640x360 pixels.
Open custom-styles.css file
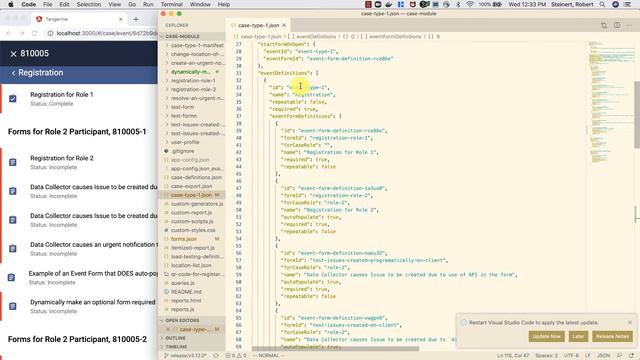tap(193, 230)
